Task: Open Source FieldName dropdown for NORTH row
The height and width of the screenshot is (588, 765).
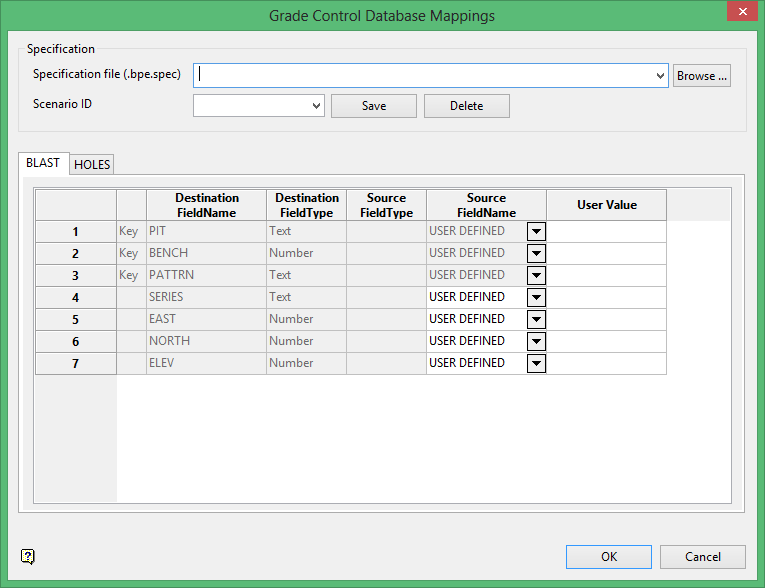Action: pyautogui.click(x=536, y=341)
